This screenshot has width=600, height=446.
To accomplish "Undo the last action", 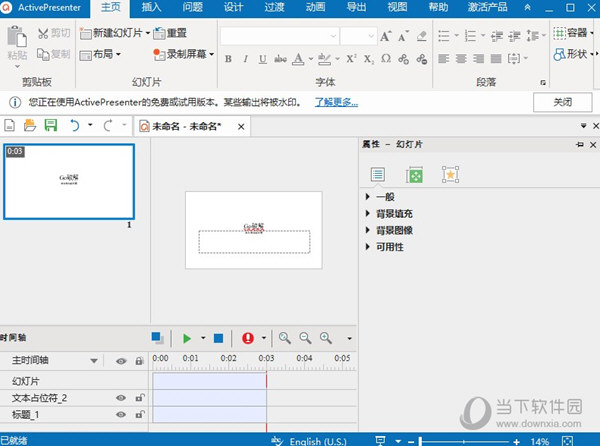I will tap(74, 126).
